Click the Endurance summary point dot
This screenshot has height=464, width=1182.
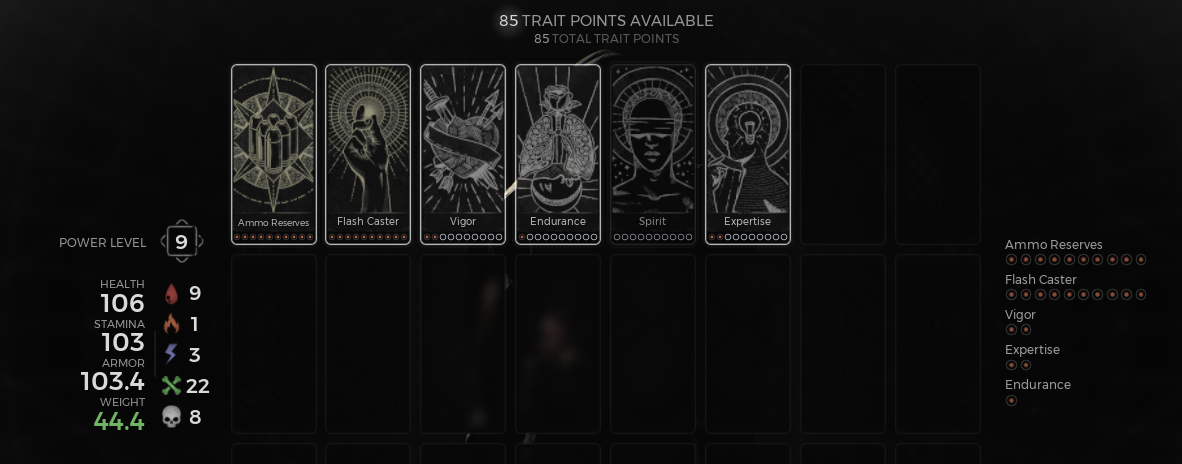pos(1012,400)
